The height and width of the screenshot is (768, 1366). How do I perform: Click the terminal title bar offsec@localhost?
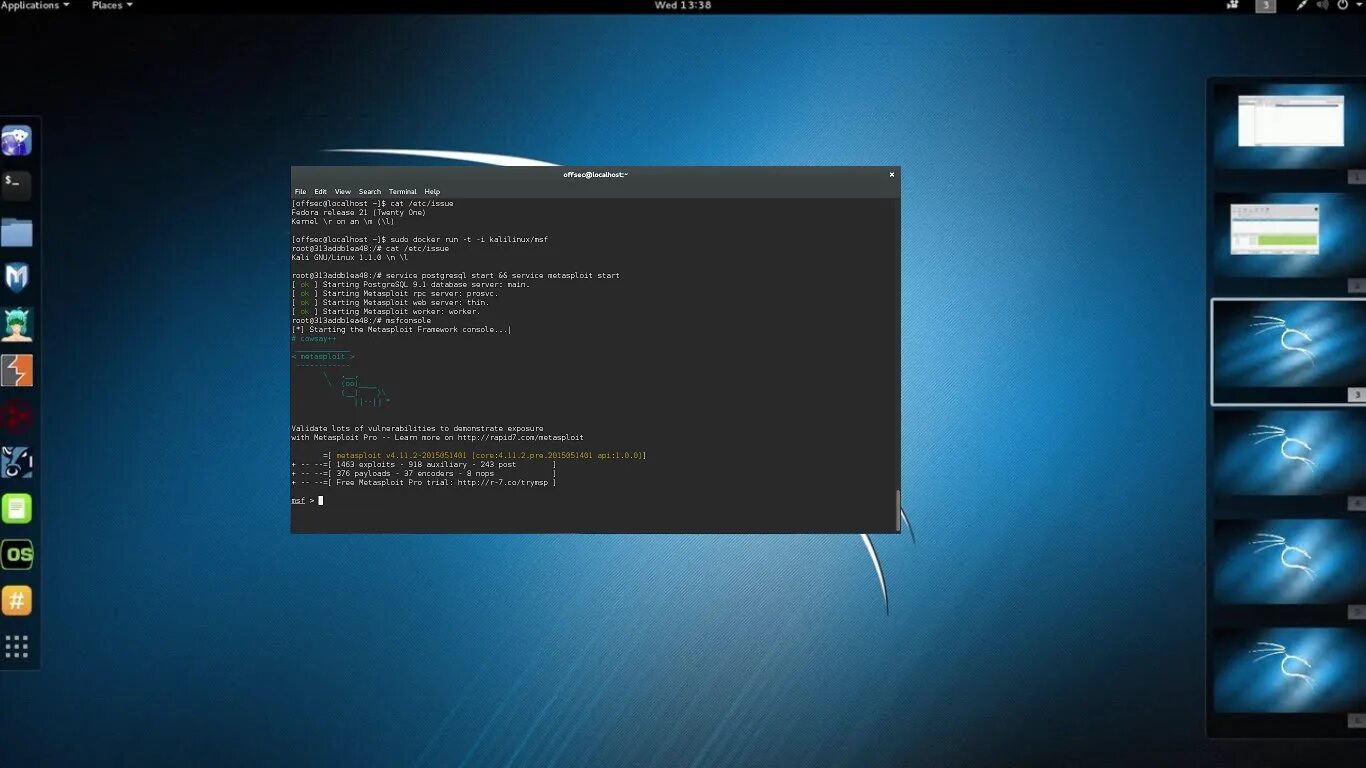click(x=595, y=174)
